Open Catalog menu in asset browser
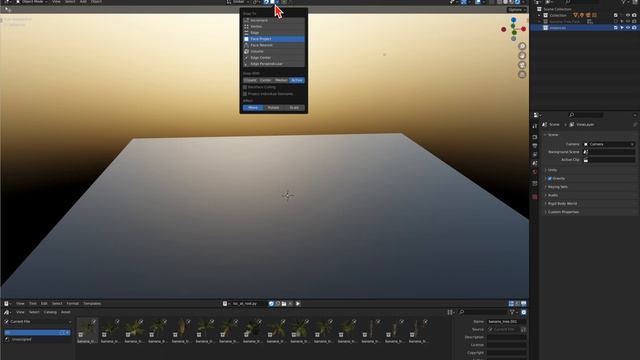The width and height of the screenshot is (640, 360). [50, 312]
